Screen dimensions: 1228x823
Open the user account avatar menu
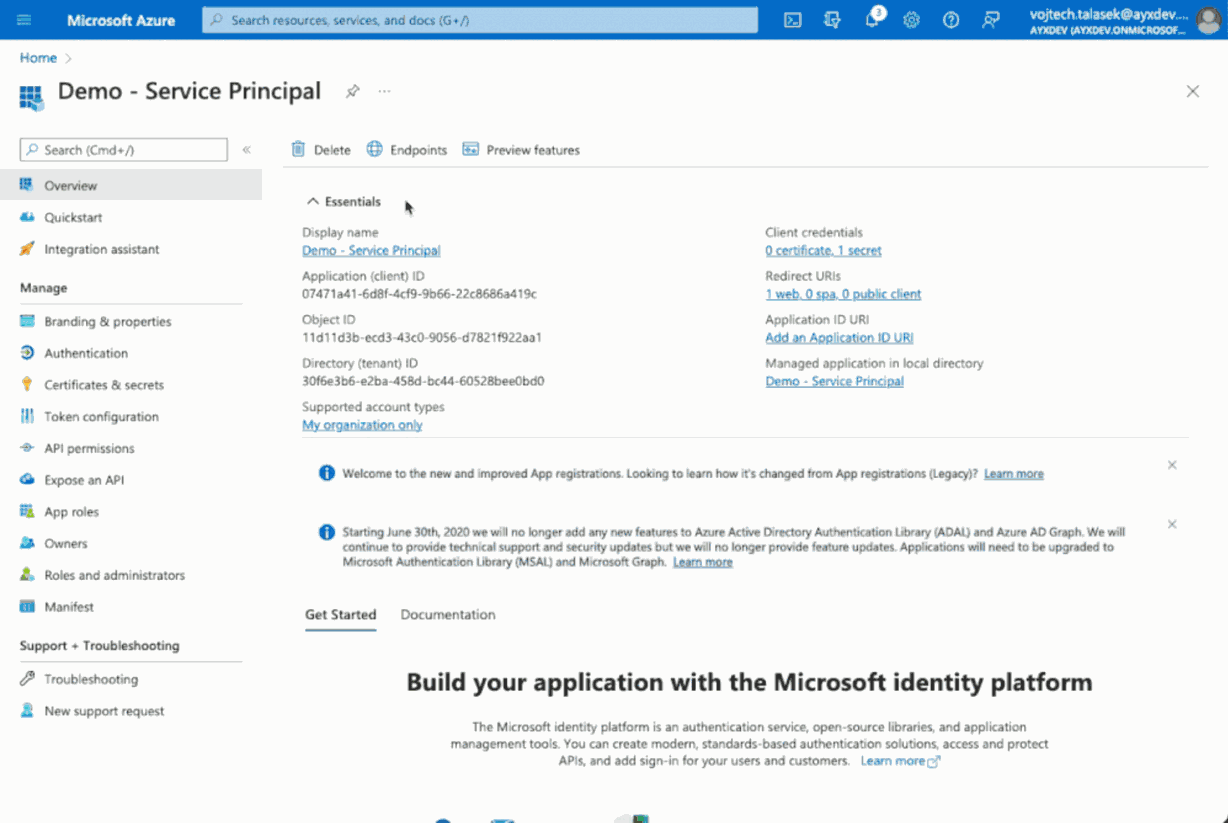pos(1209,20)
